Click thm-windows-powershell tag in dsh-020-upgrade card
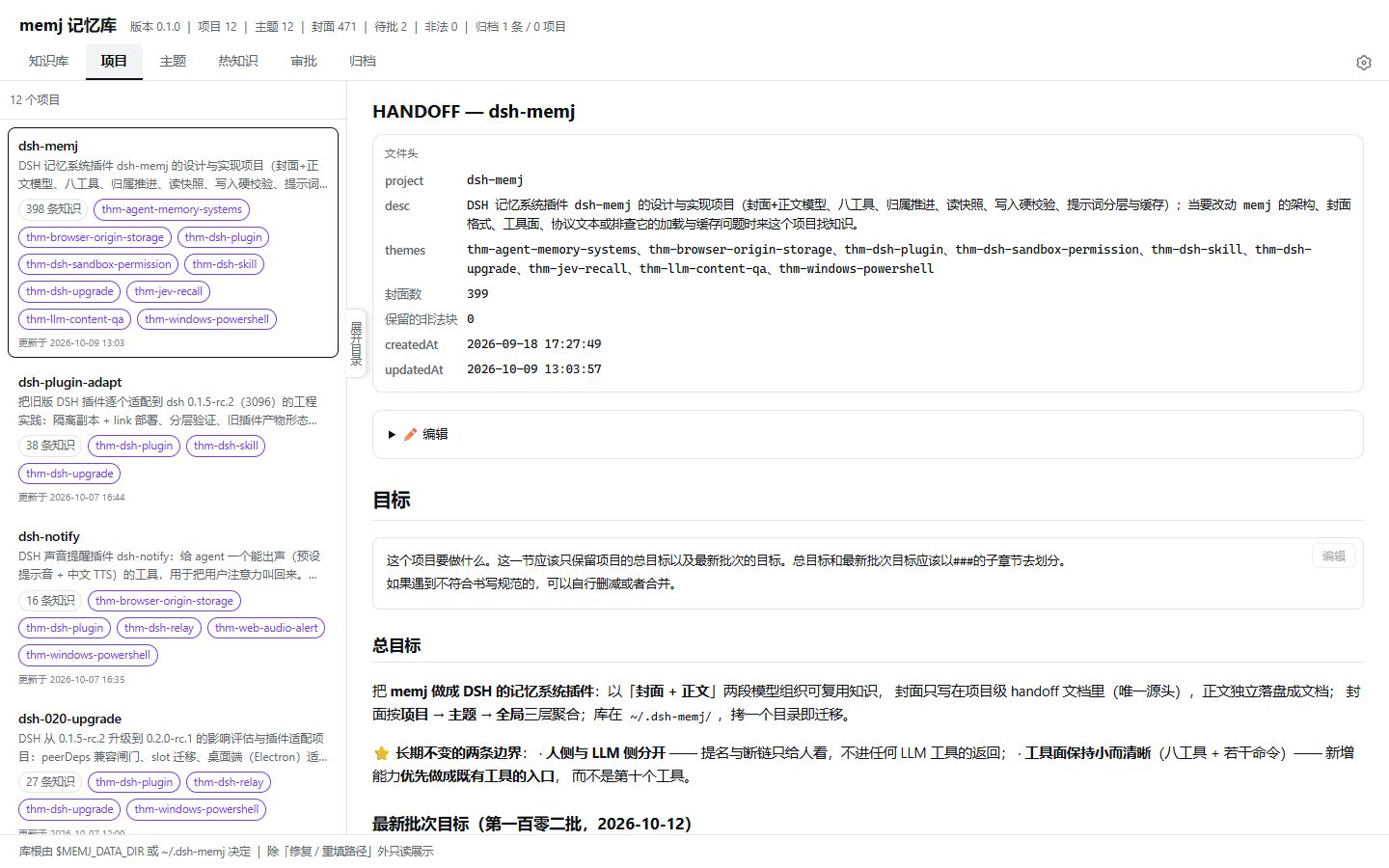 (197, 809)
